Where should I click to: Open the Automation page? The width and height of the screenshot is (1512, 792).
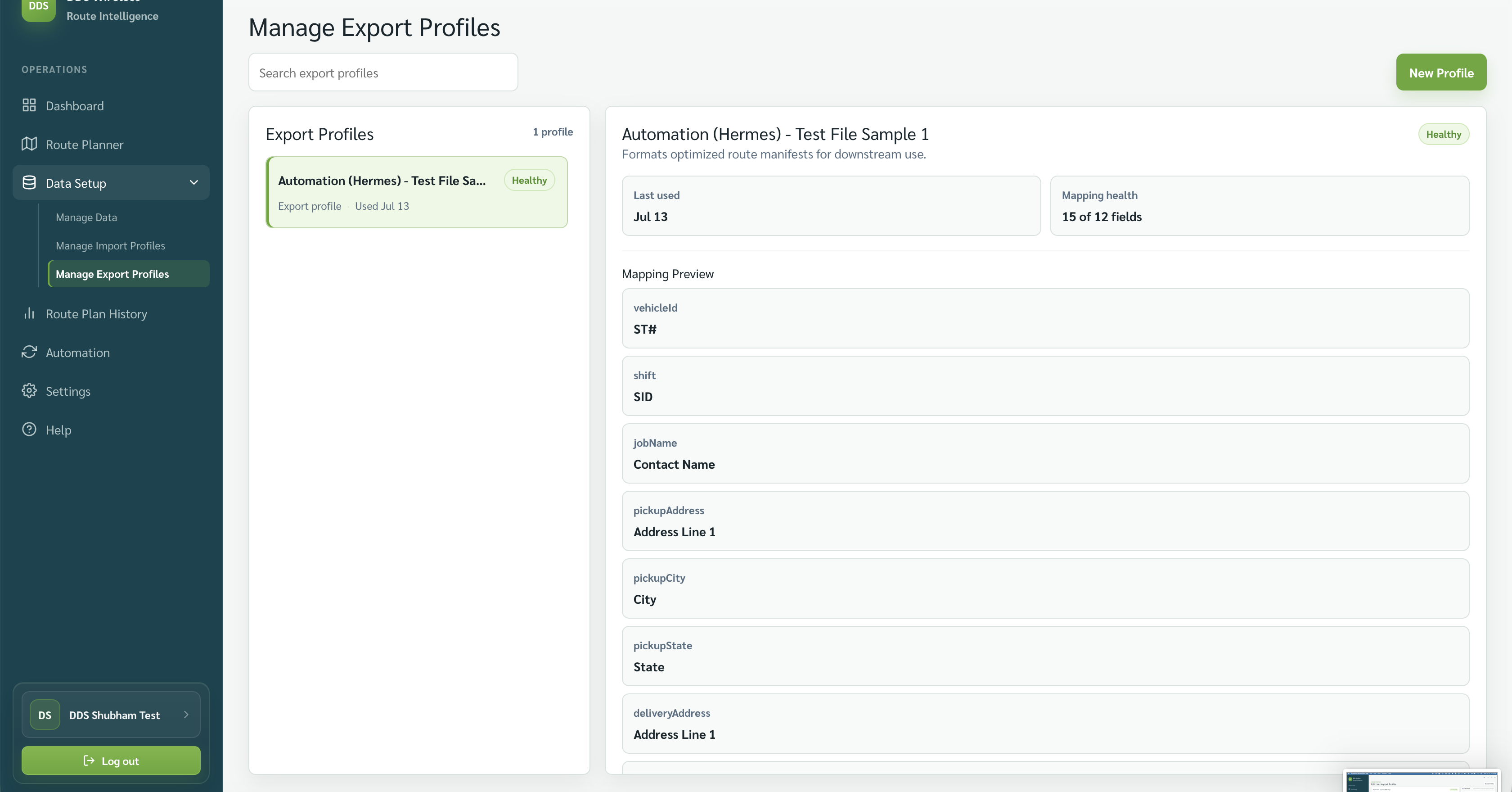click(111, 353)
